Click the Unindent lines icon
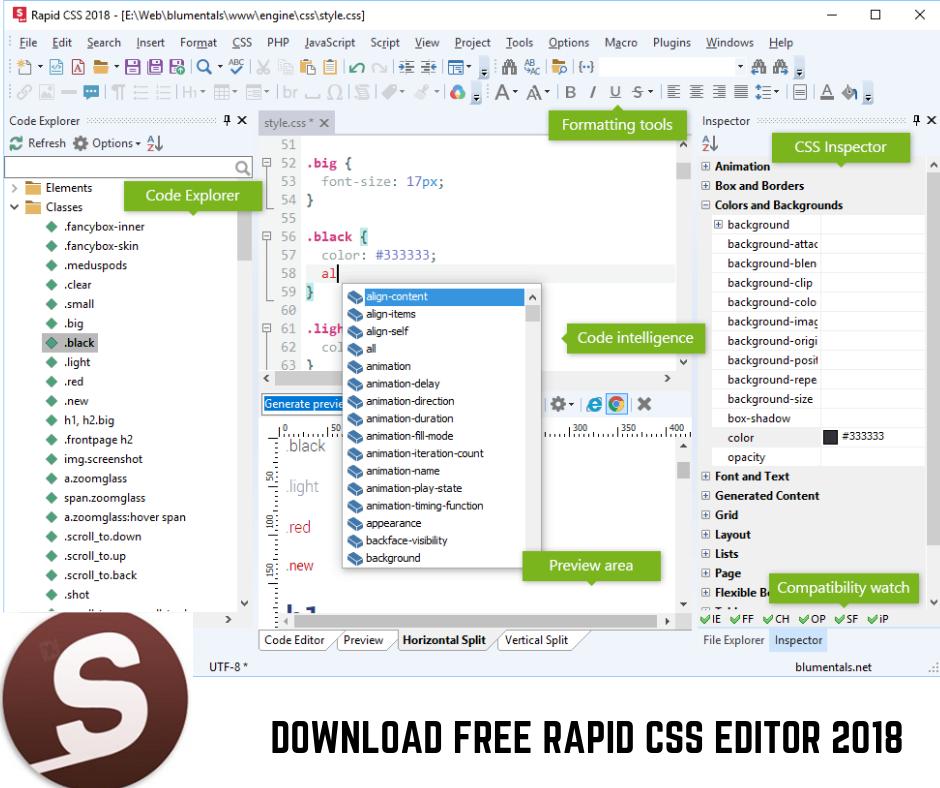Viewport: 940px width, 788px height. tap(429, 67)
